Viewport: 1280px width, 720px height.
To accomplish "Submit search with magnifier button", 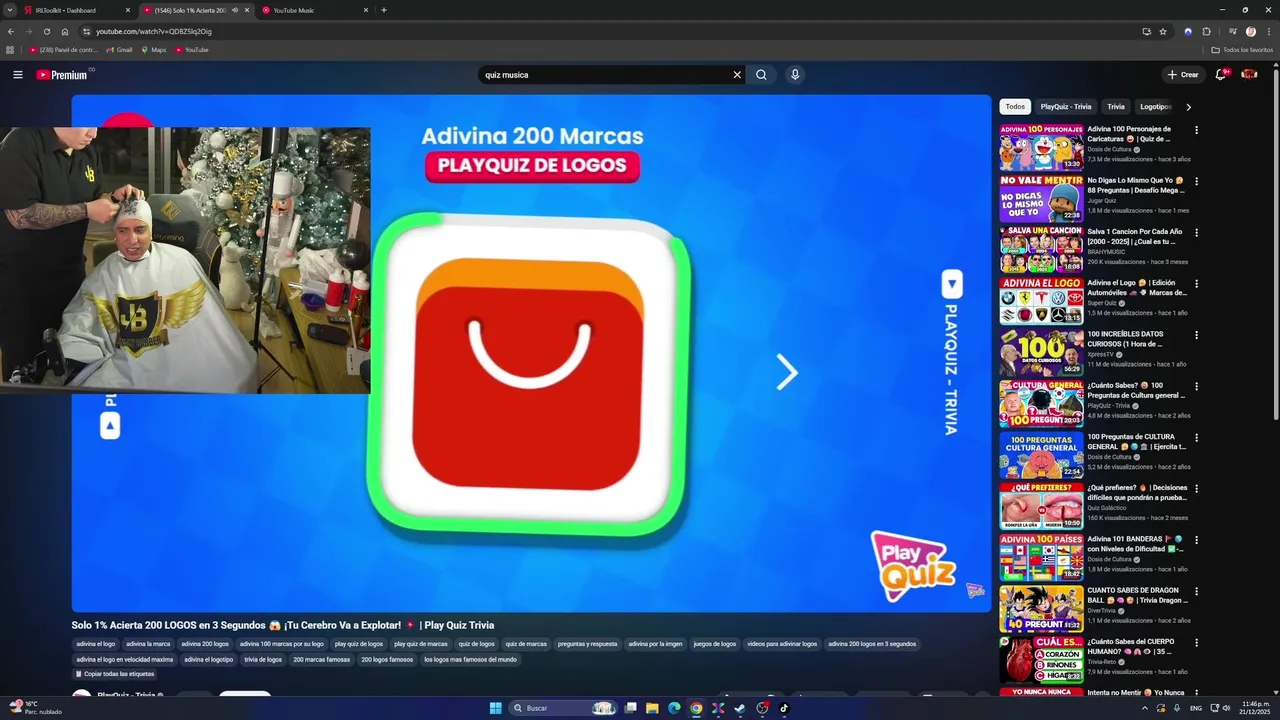I will click(x=761, y=75).
